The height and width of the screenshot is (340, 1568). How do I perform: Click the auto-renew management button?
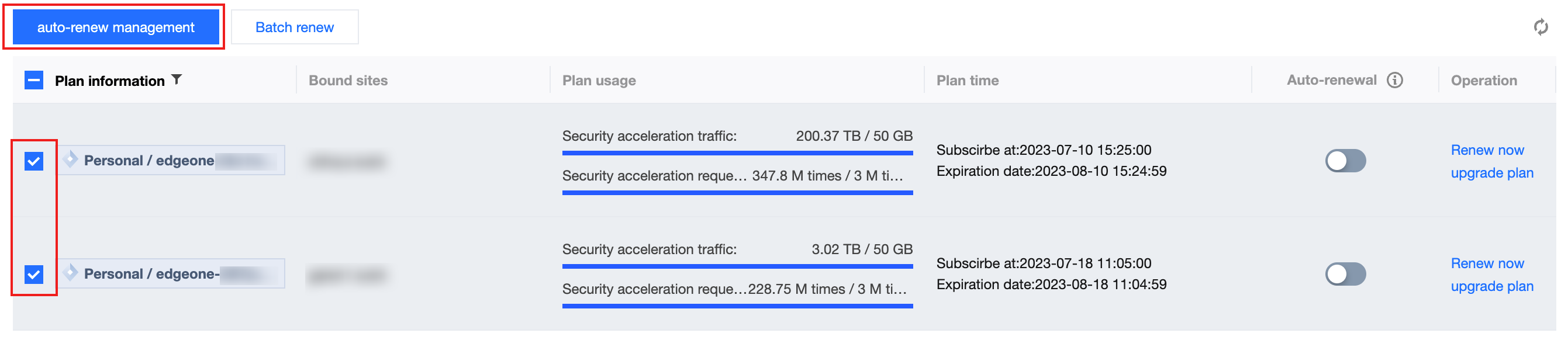[116, 27]
